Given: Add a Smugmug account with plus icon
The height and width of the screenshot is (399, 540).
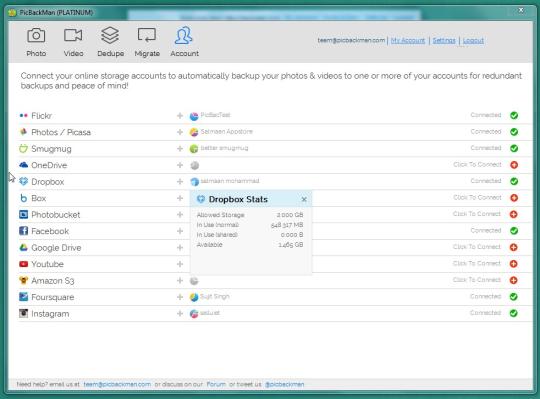Looking at the screenshot, I should click(x=180, y=149).
